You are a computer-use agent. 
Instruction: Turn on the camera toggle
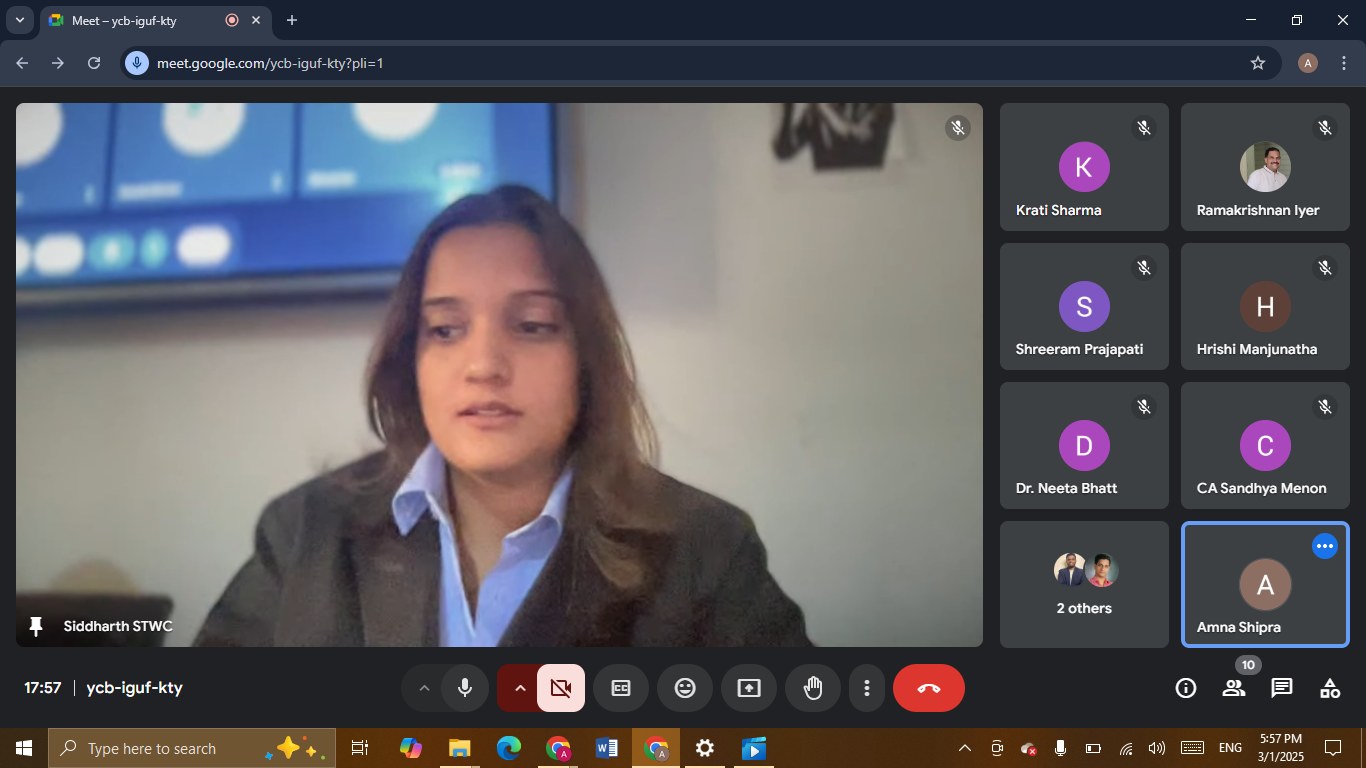pos(561,688)
